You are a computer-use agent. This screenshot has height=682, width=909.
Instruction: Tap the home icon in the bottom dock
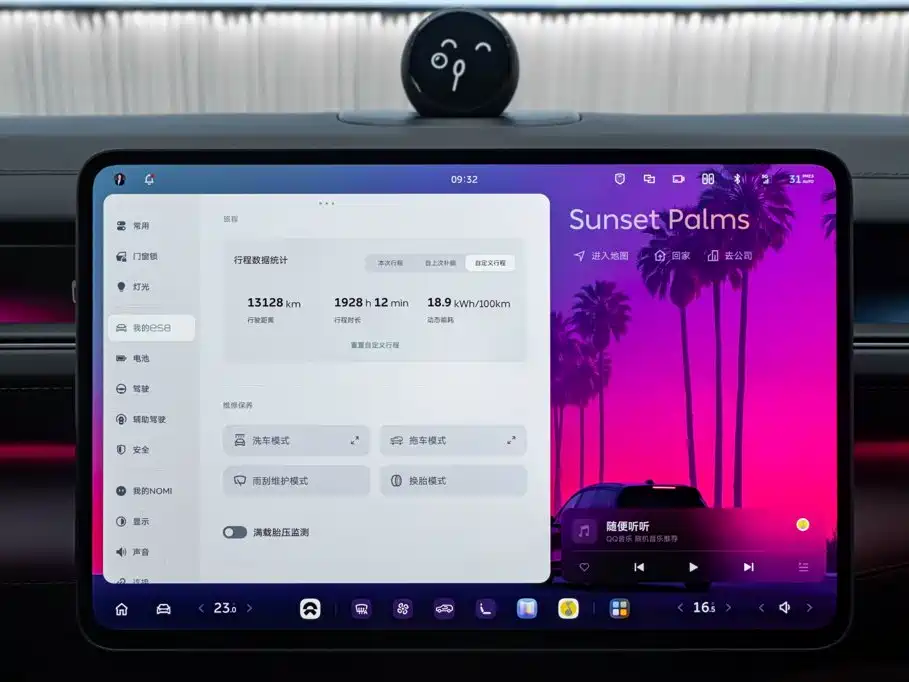pos(122,609)
